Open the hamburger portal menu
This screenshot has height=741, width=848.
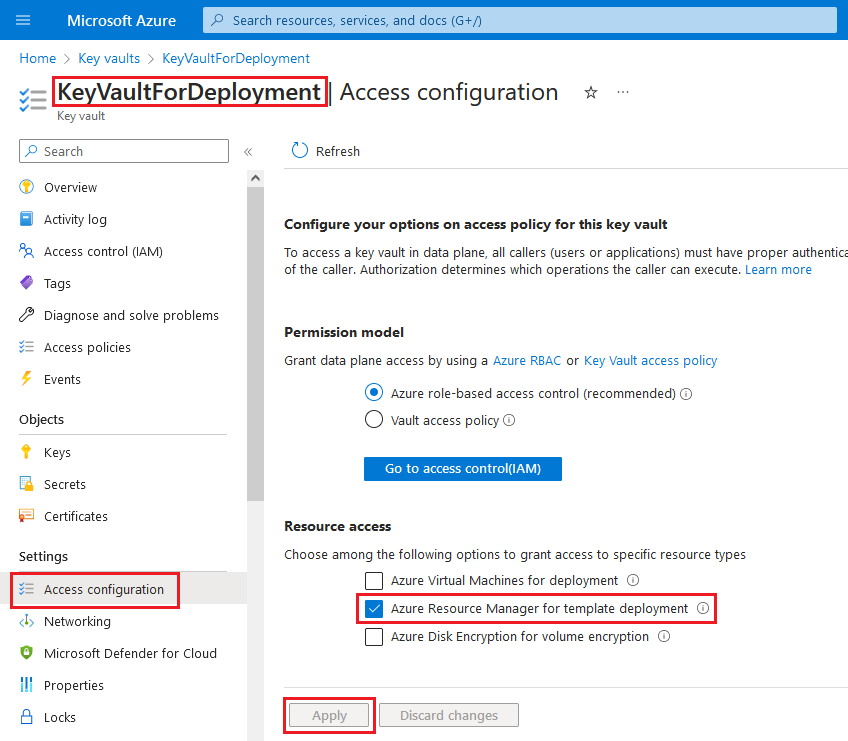coord(23,20)
